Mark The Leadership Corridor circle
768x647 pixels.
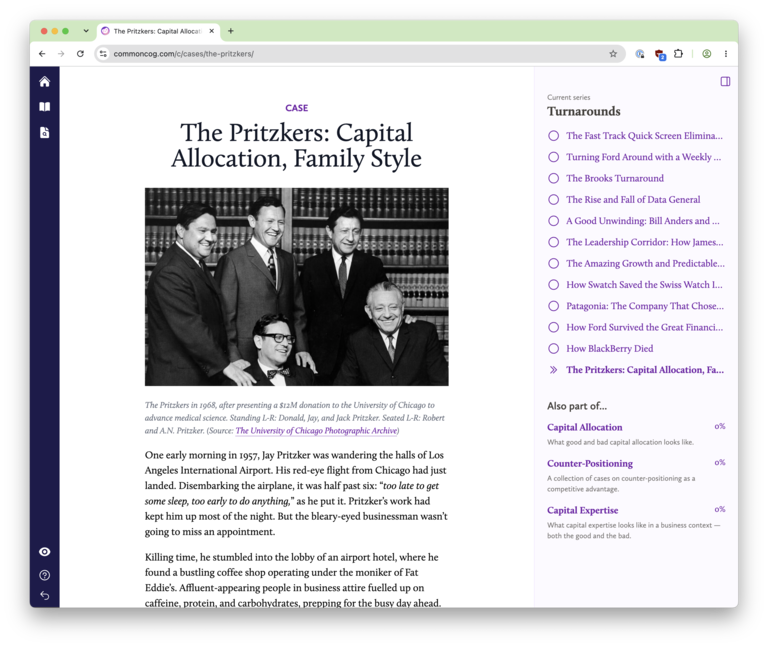point(553,242)
